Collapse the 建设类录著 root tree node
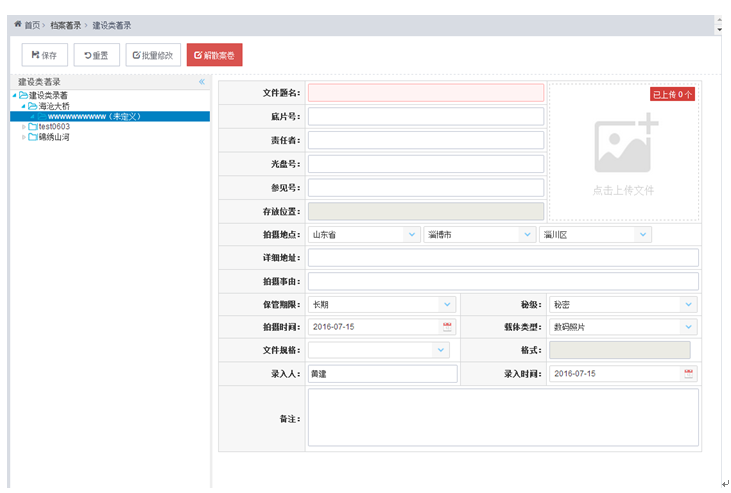The image size is (731, 493). point(14,95)
